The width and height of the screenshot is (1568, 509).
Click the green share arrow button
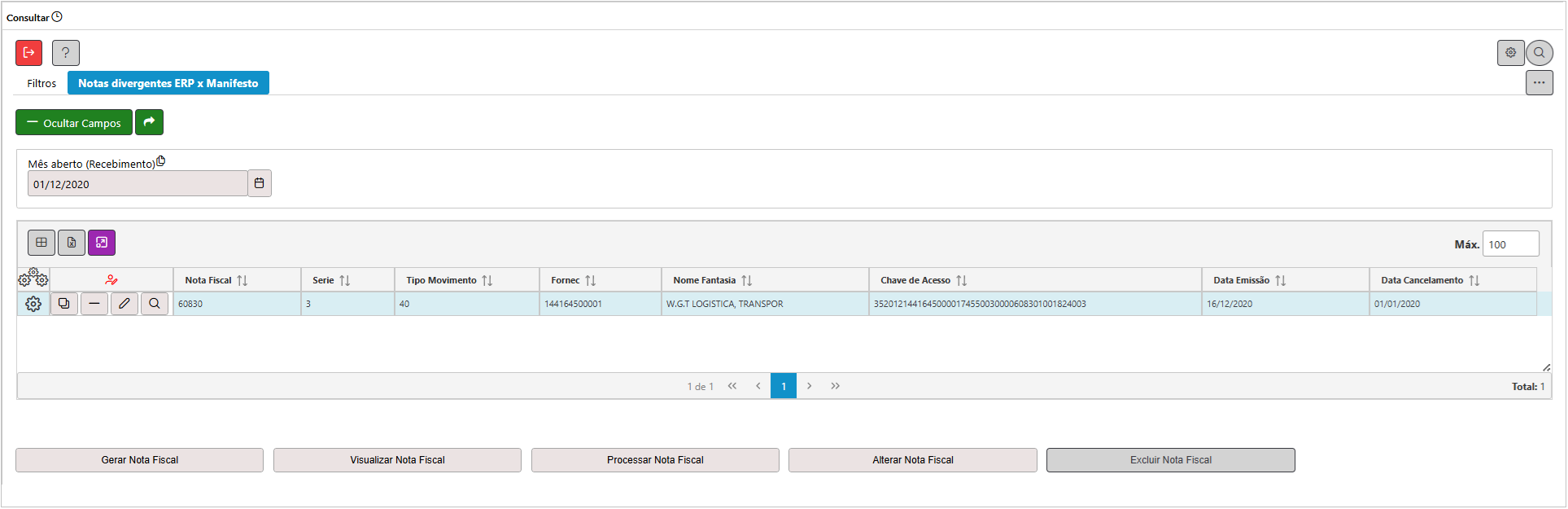pos(149,122)
